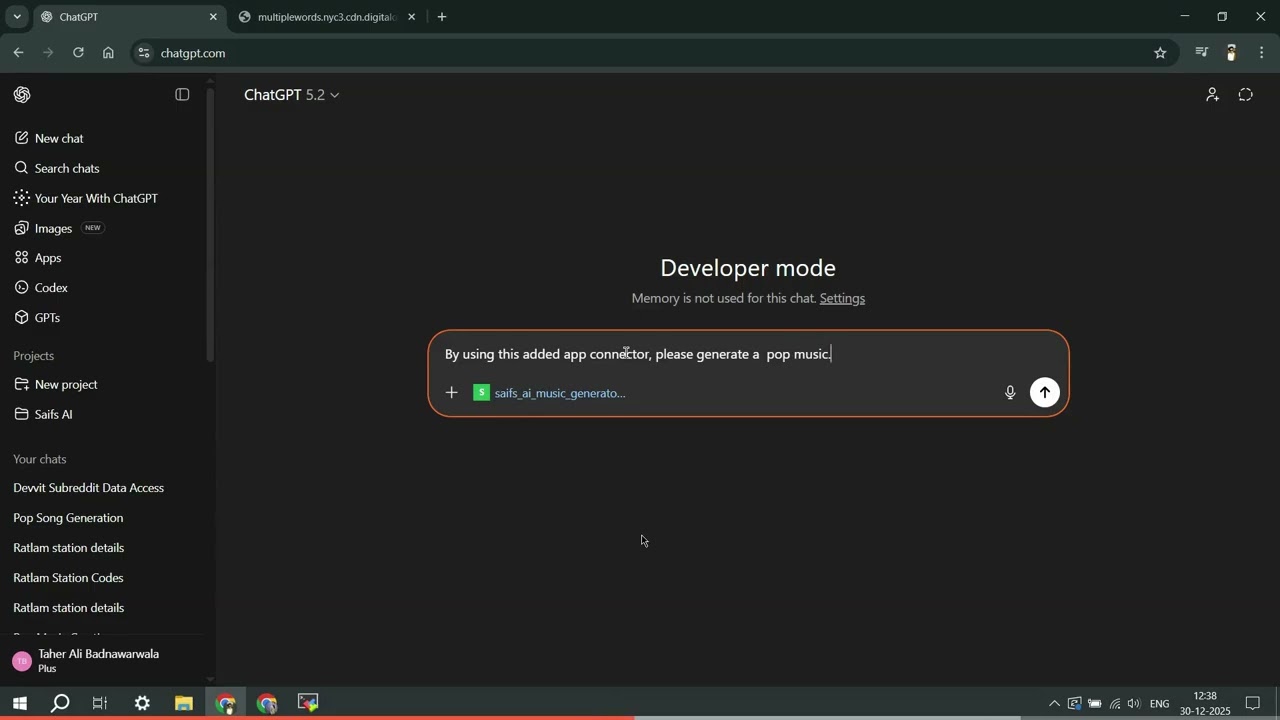Reload the page in Chrome
1280x720 pixels.
(78, 53)
